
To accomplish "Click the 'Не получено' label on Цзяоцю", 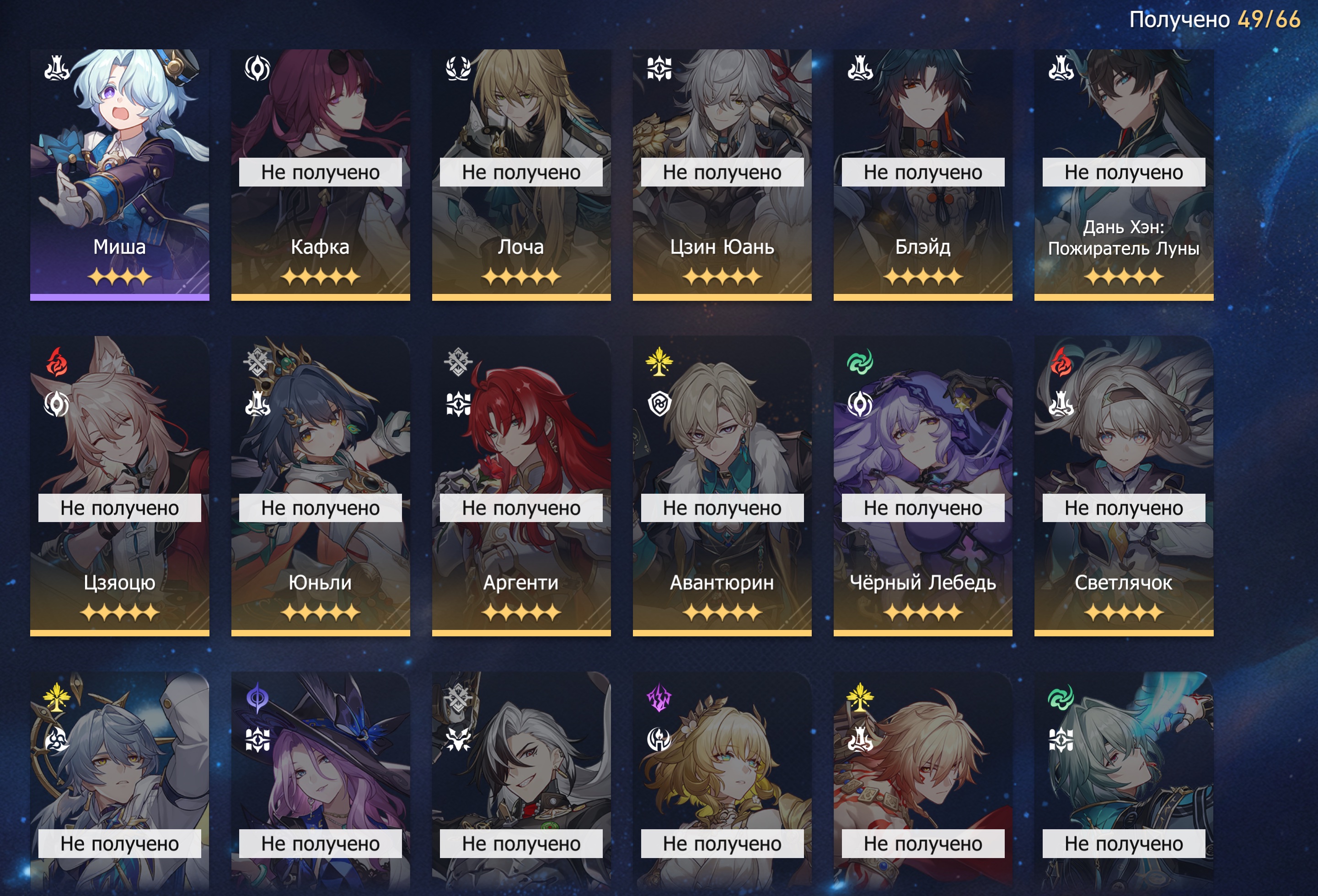I will 120,508.
